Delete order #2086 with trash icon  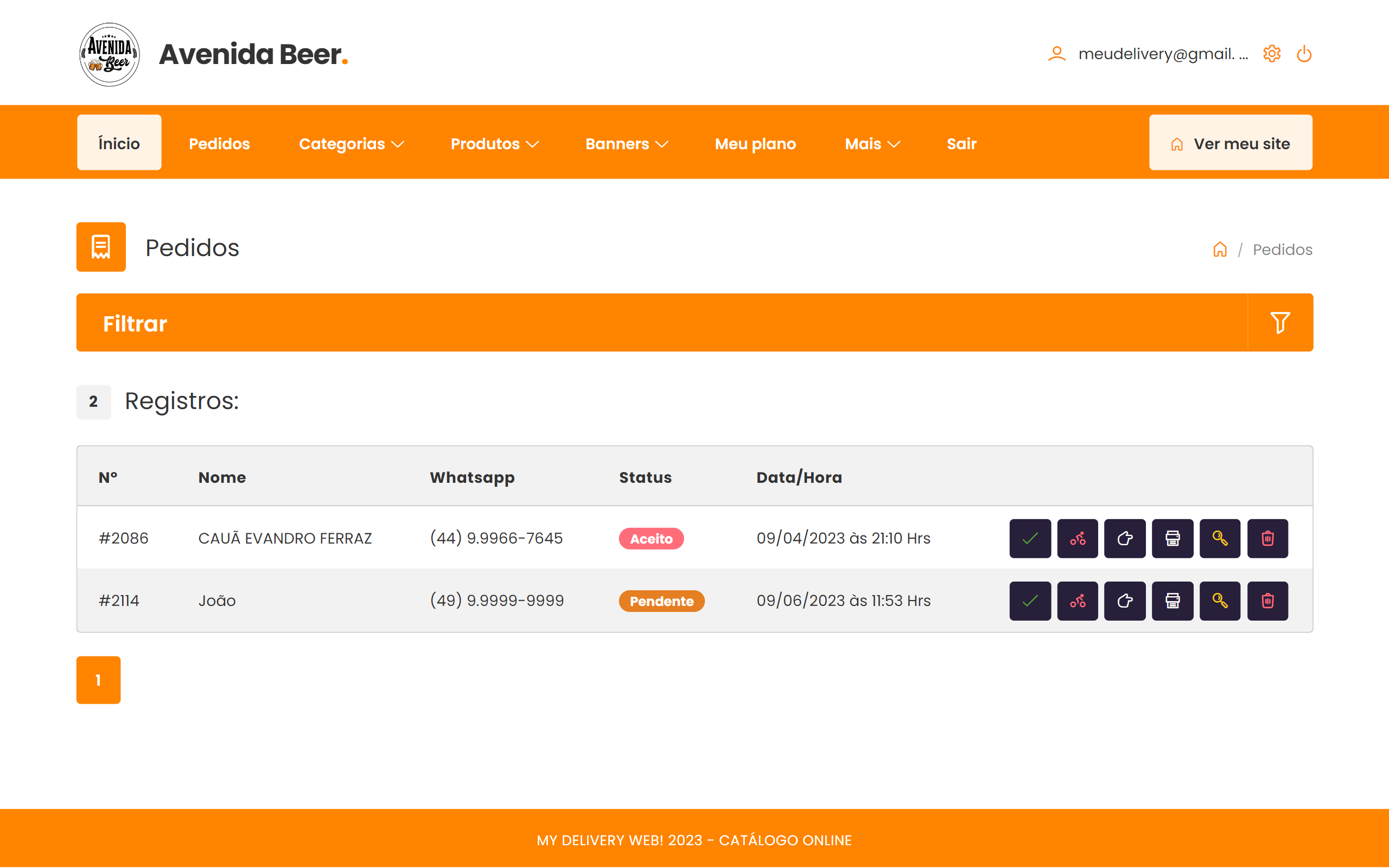pos(1267,539)
